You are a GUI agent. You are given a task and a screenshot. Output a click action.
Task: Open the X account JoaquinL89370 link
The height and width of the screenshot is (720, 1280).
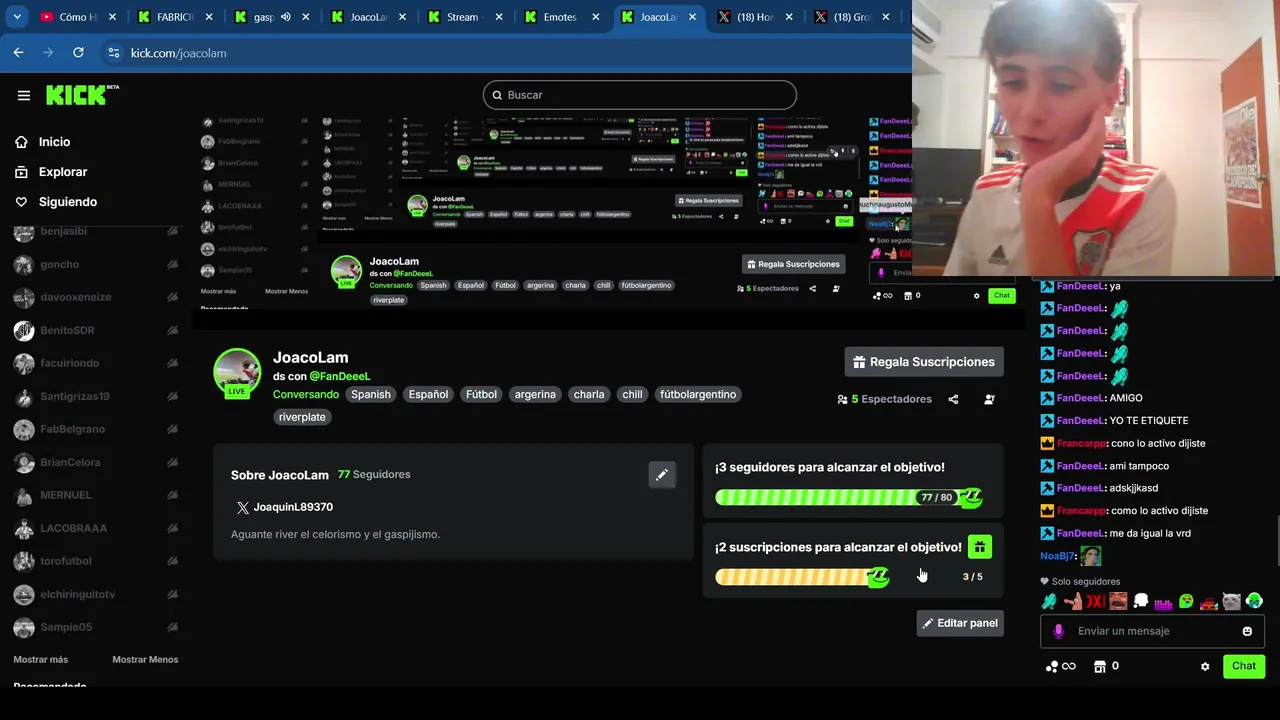pos(284,507)
